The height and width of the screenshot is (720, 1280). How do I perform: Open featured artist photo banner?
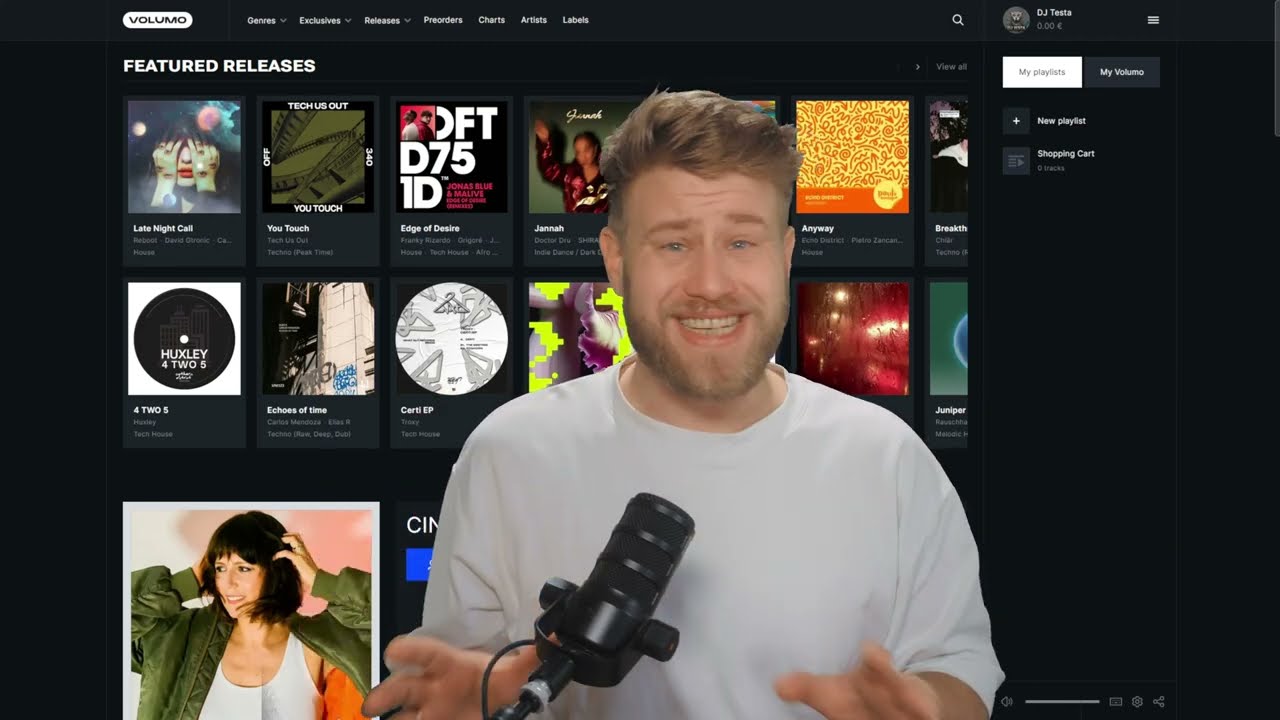pos(251,610)
